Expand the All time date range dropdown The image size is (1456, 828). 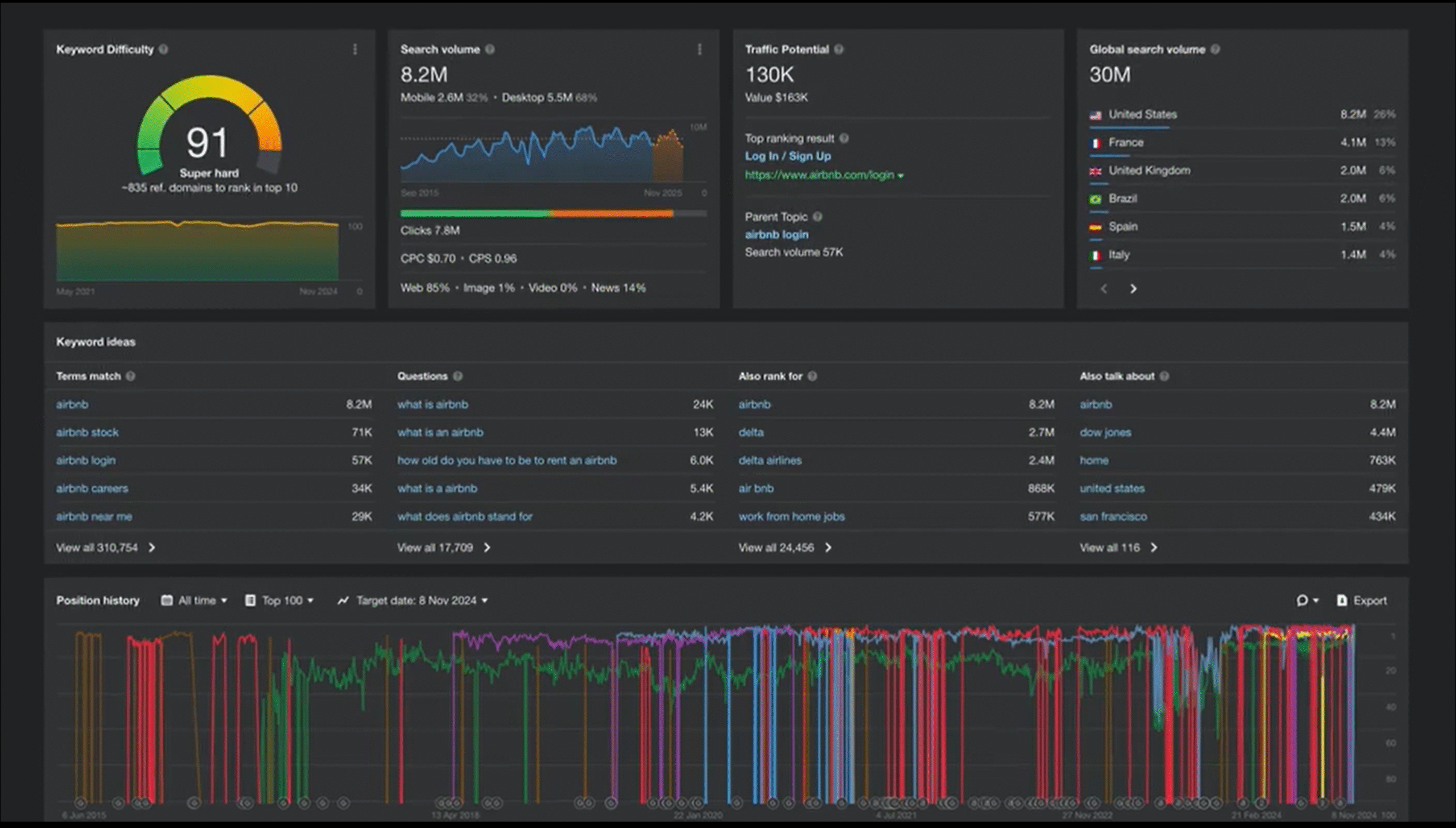point(195,601)
